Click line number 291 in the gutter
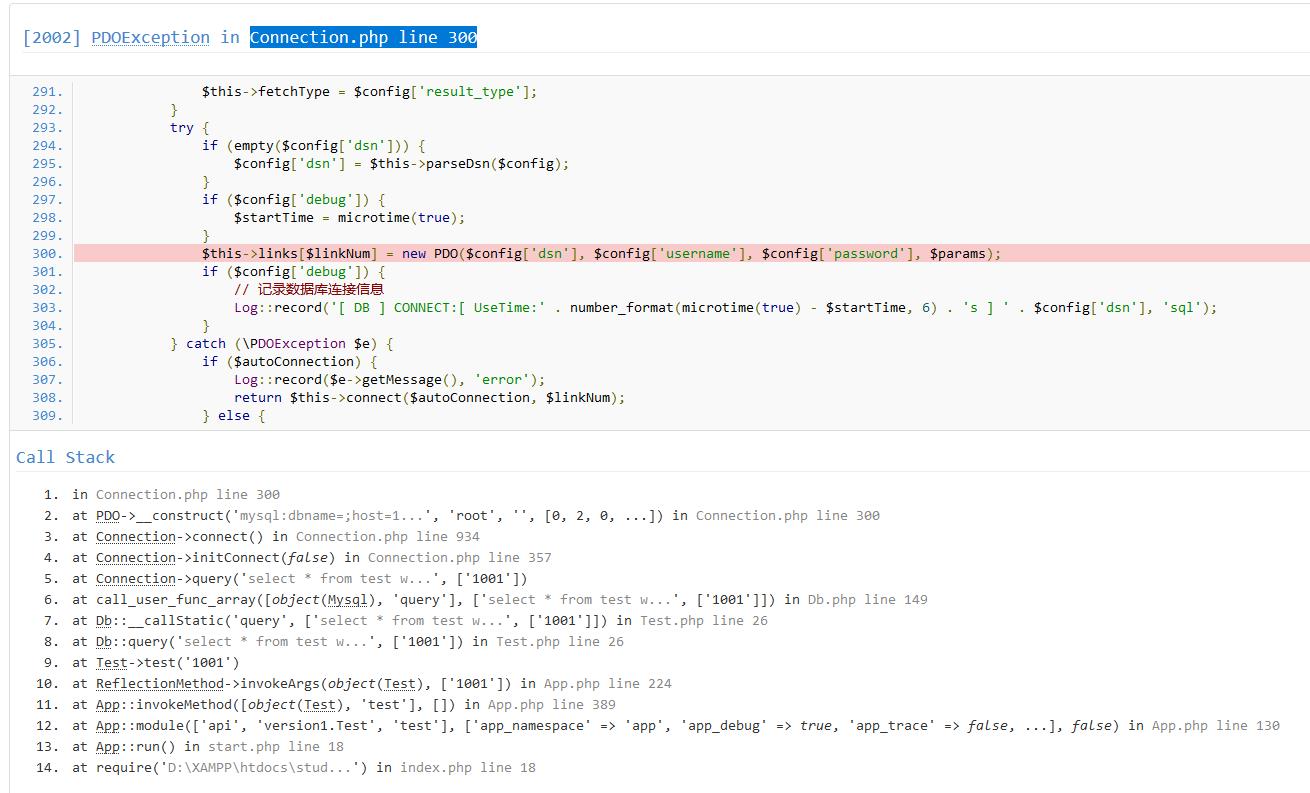This screenshot has width=1310, height=793. tap(47, 91)
